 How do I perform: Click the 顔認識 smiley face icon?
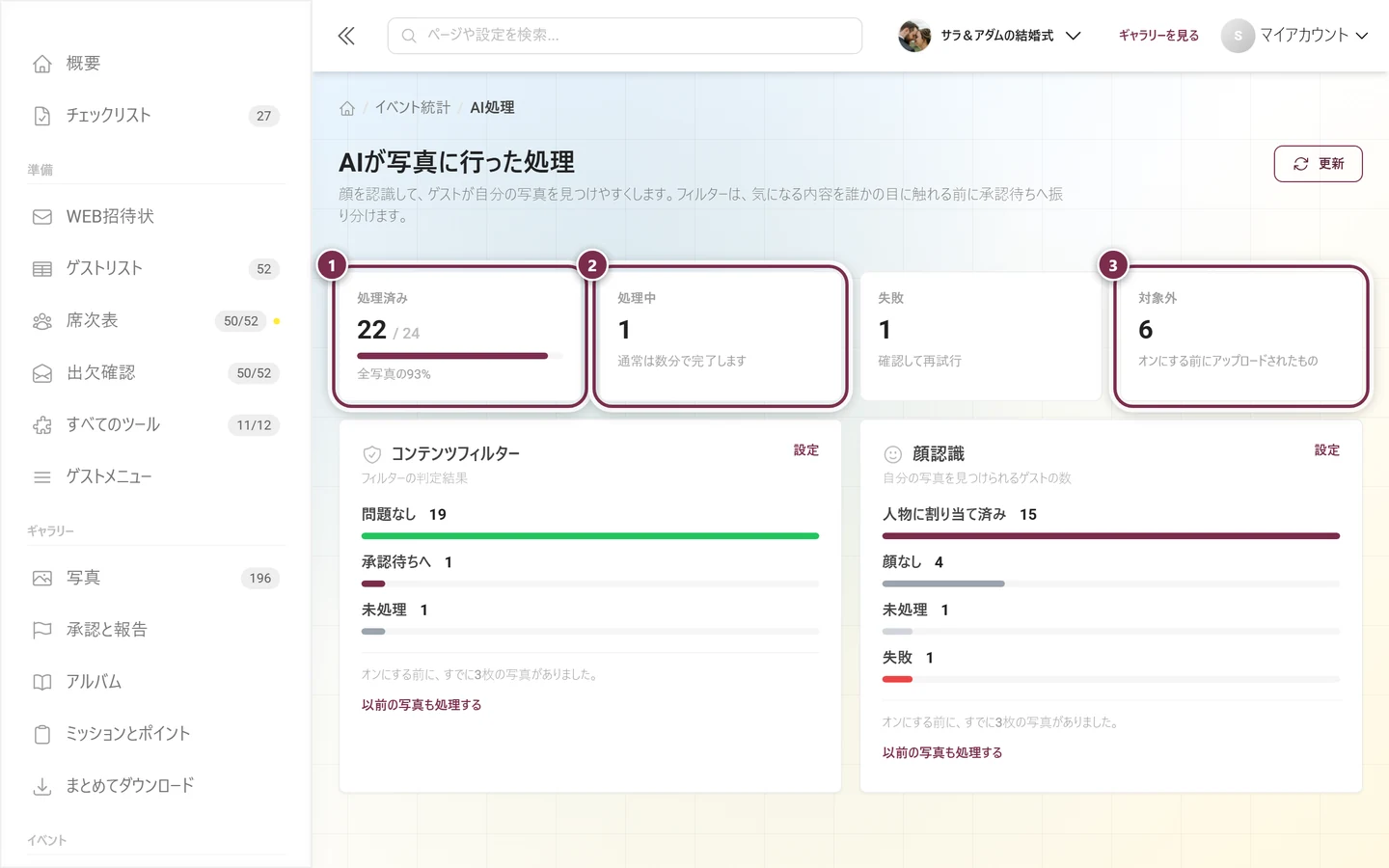coord(893,454)
